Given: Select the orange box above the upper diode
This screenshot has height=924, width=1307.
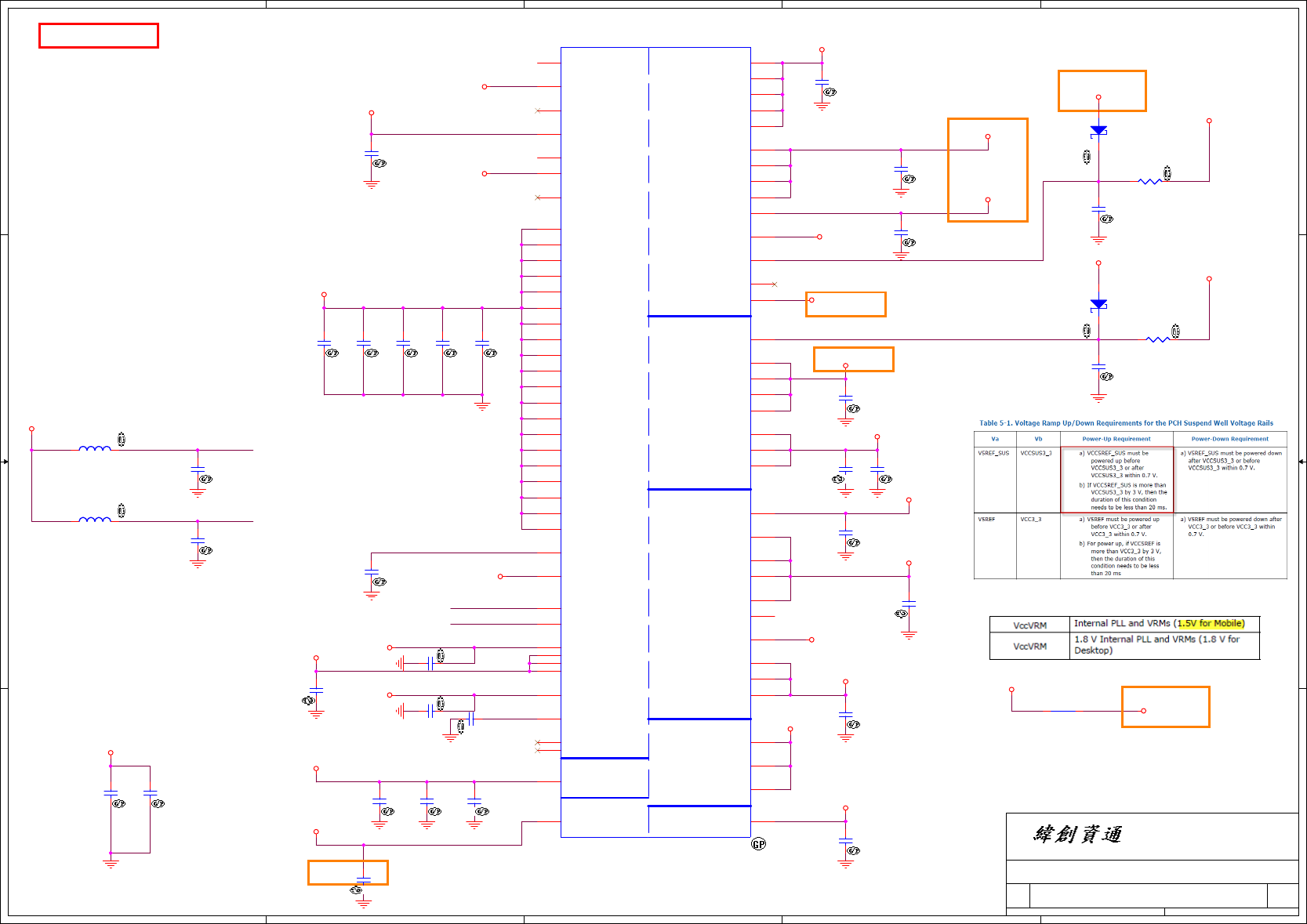Looking at the screenshot, I should [1102, 91].
